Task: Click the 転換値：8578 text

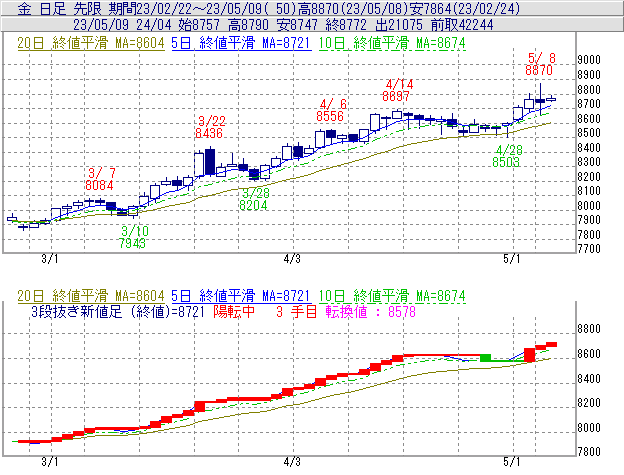Action: (370, 311)
